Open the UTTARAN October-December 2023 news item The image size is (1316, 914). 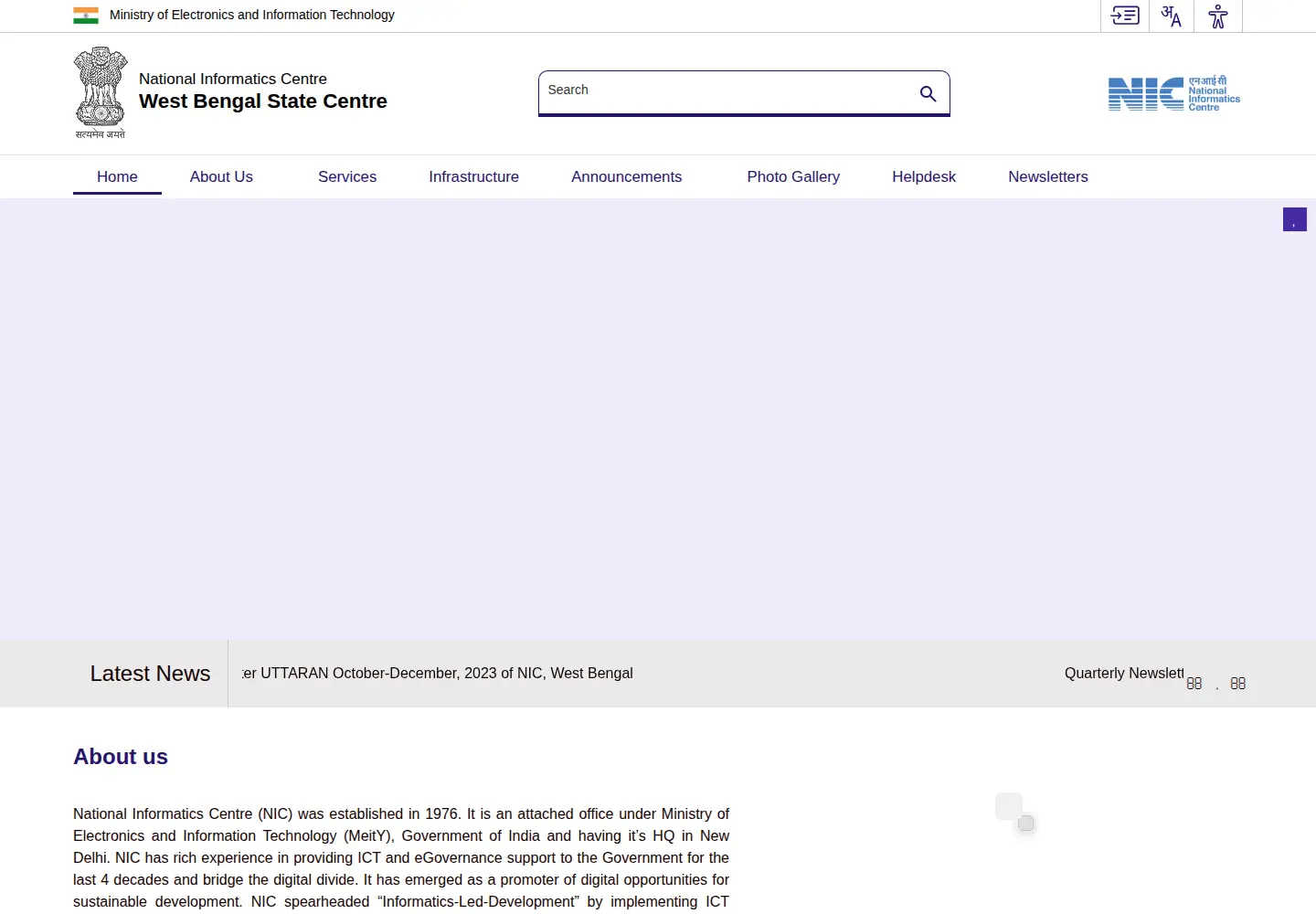438,674
